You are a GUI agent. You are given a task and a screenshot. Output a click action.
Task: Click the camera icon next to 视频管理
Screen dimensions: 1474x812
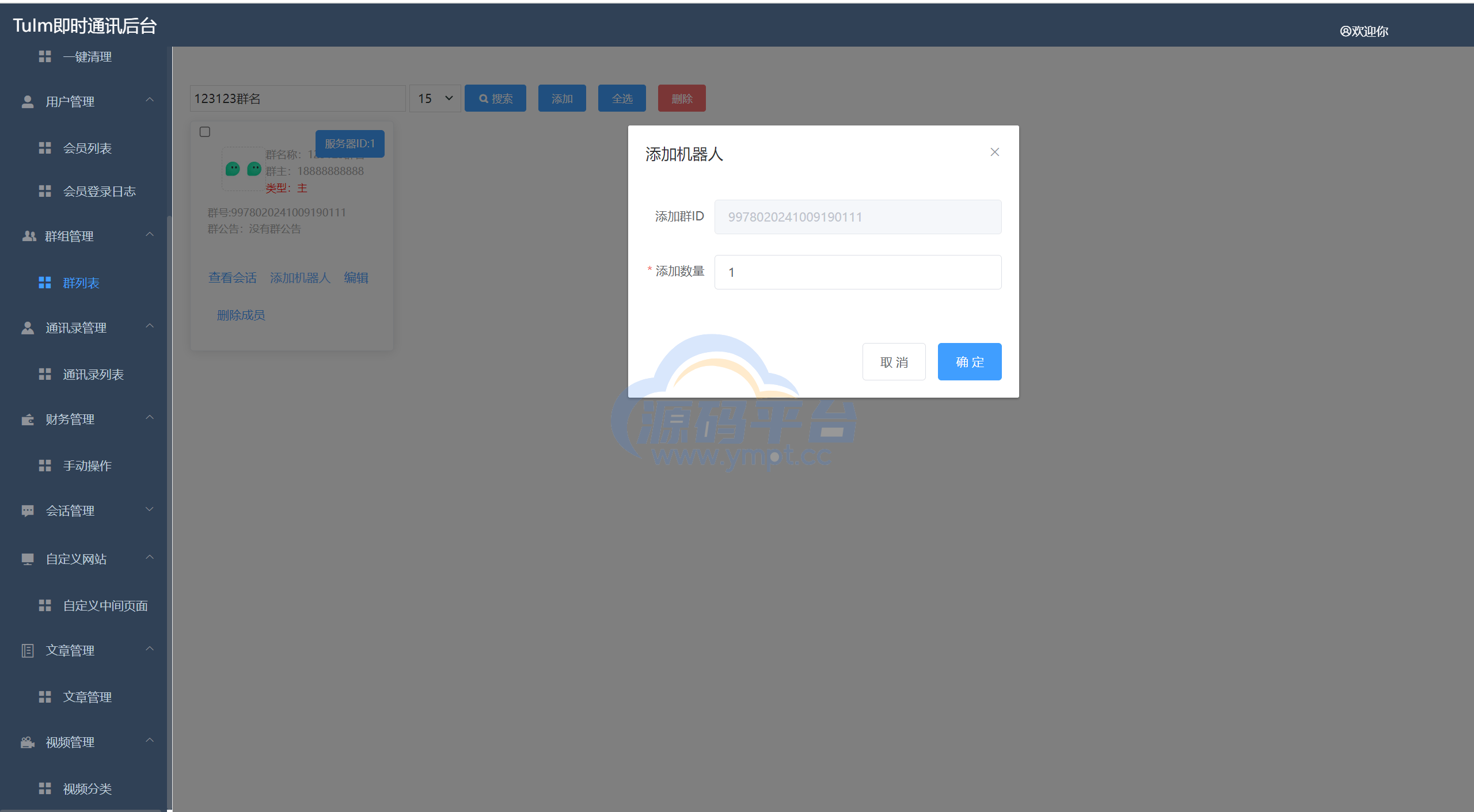point(28,742)
